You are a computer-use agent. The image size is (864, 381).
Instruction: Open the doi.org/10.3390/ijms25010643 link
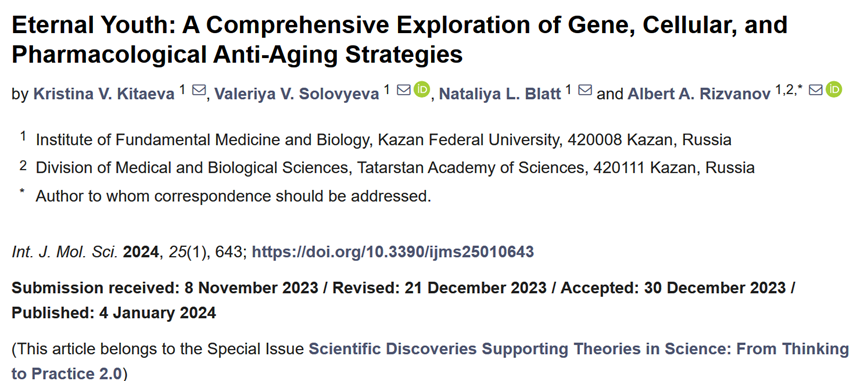pos(393,253)
